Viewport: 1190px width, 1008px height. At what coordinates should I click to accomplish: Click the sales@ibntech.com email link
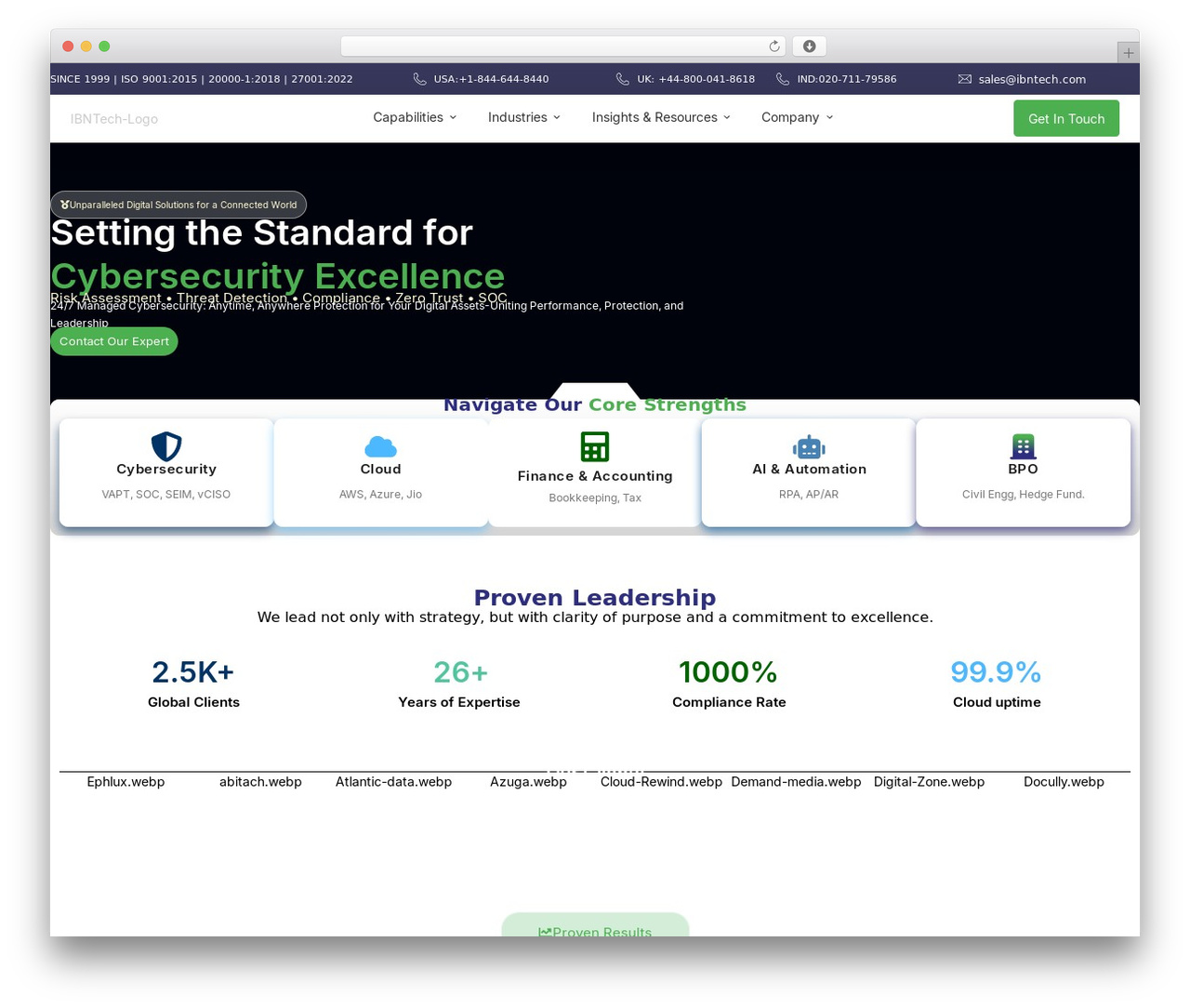[x=1032, y=79]
